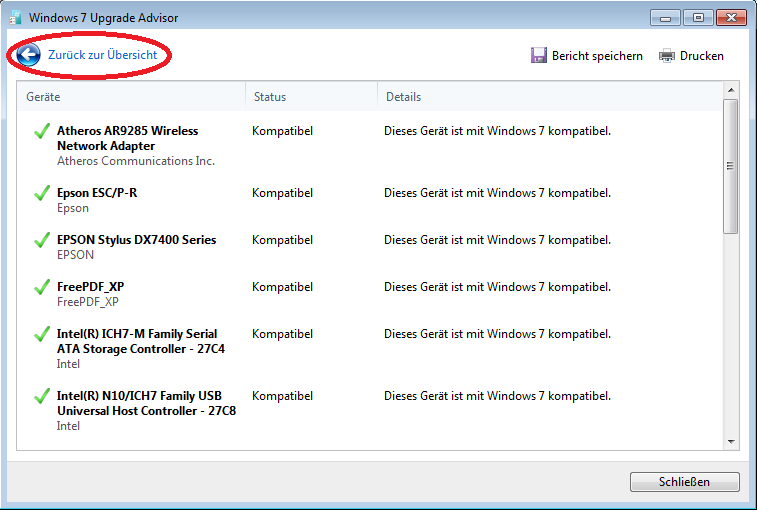Select 'Atheros AR9285 Wireless Network Adapter' device name
The image size is (758, 511).
[x=128, y=138]
